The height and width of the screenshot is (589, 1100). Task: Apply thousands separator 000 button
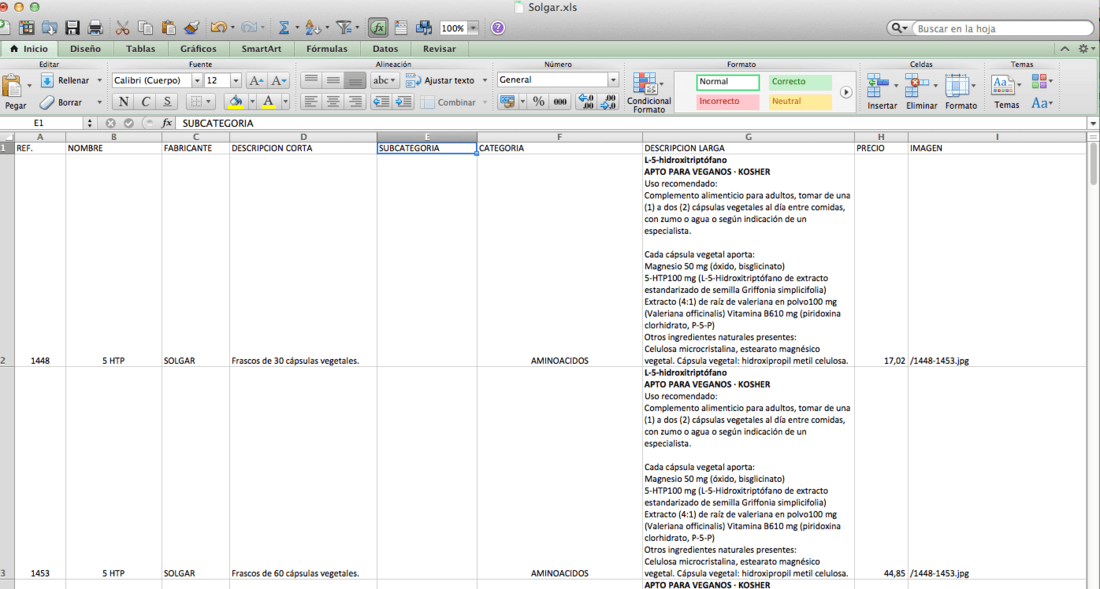pyautogui.click(x=560, y=102)
